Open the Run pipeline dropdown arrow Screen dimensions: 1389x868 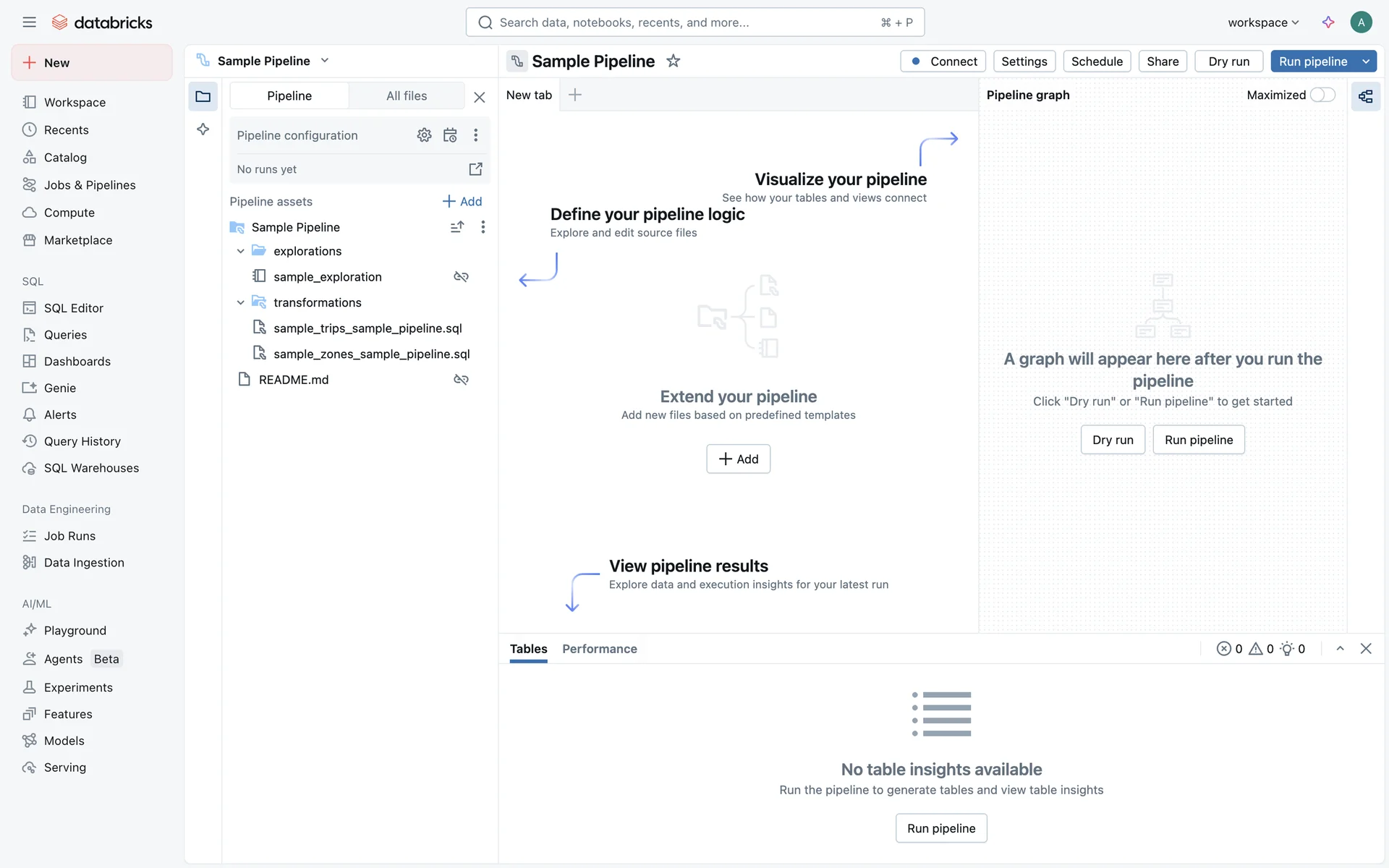(1366, 61)
